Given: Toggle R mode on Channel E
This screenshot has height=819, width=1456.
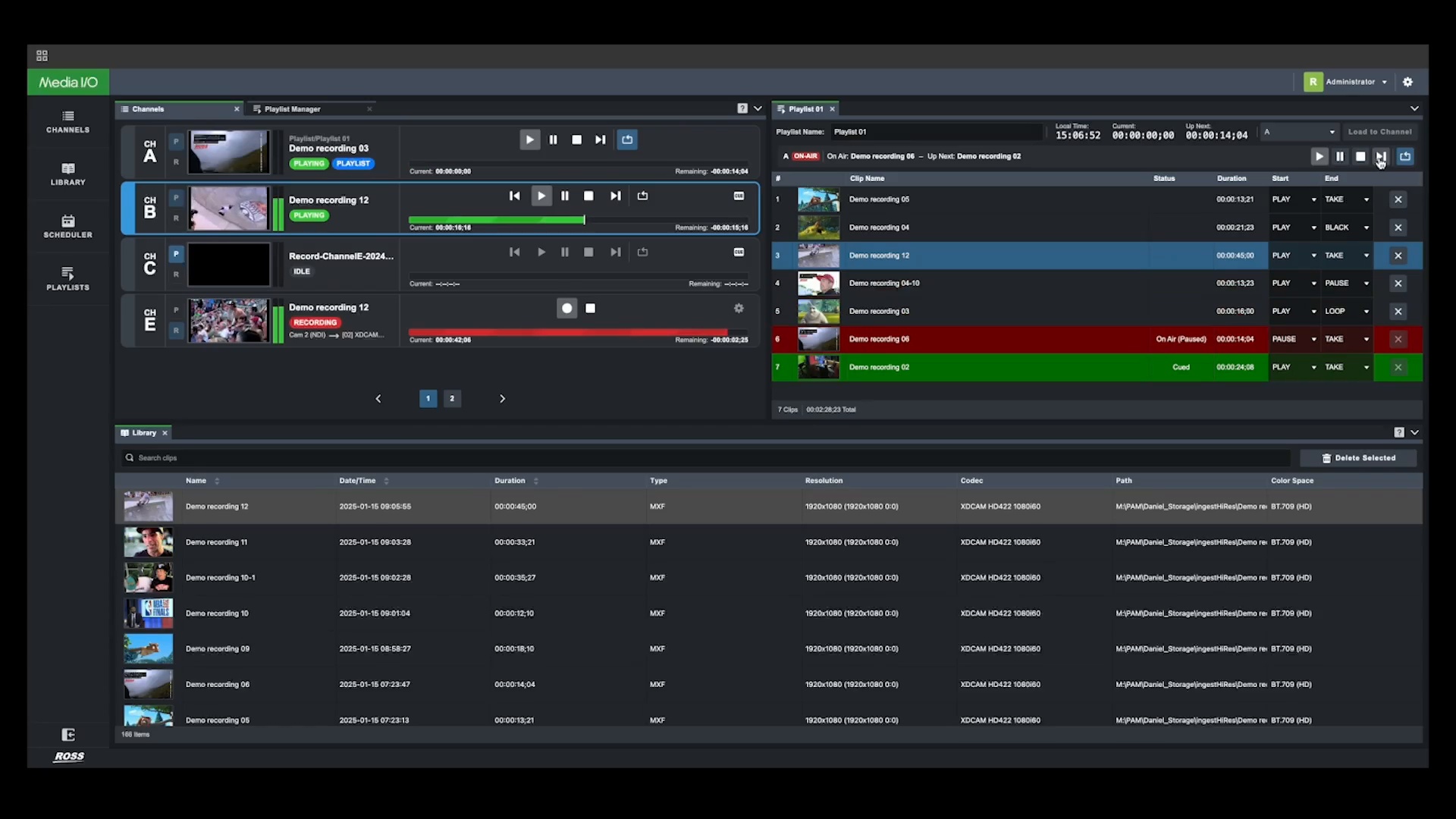Looking at the screenshot, I should click(176, 331).
